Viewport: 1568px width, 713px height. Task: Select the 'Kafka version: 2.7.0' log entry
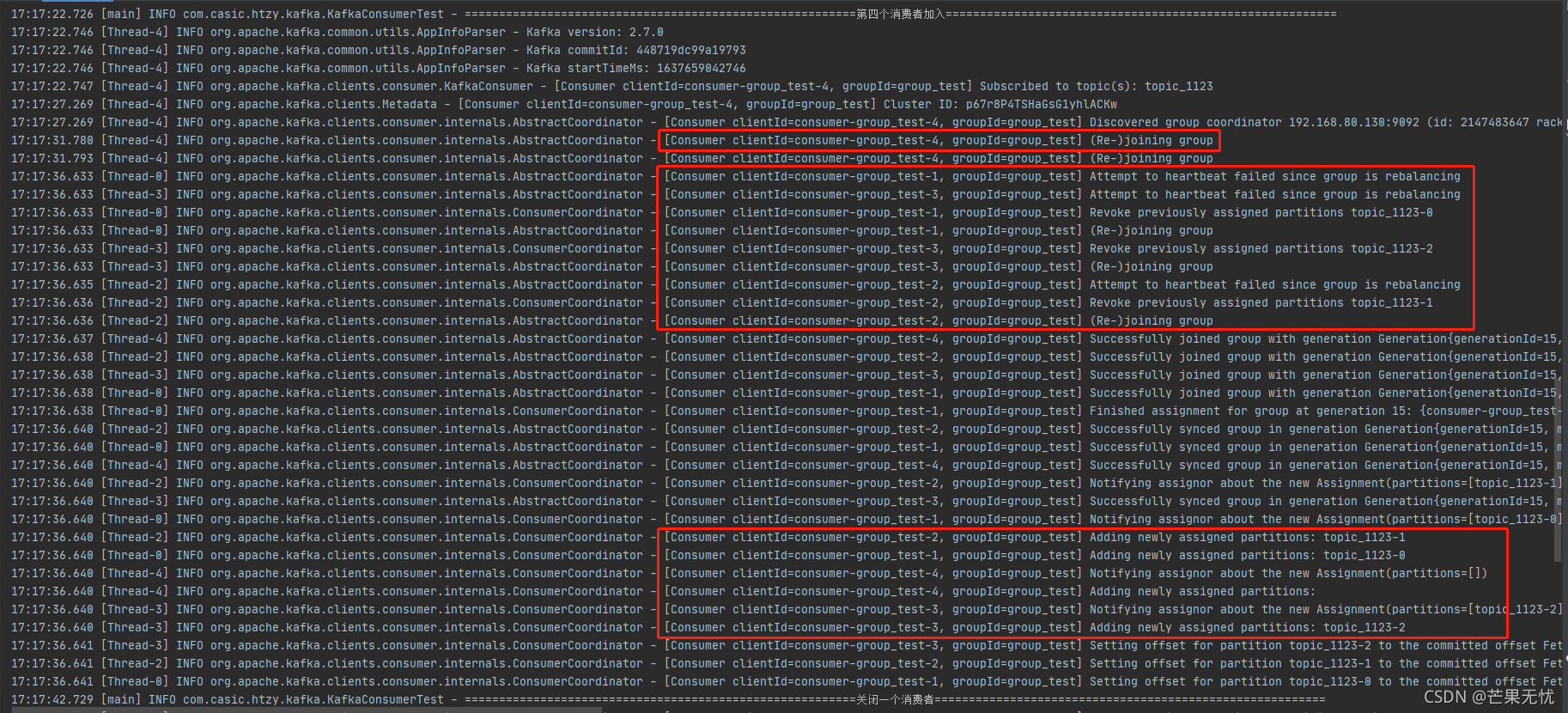tap(595, 32)
